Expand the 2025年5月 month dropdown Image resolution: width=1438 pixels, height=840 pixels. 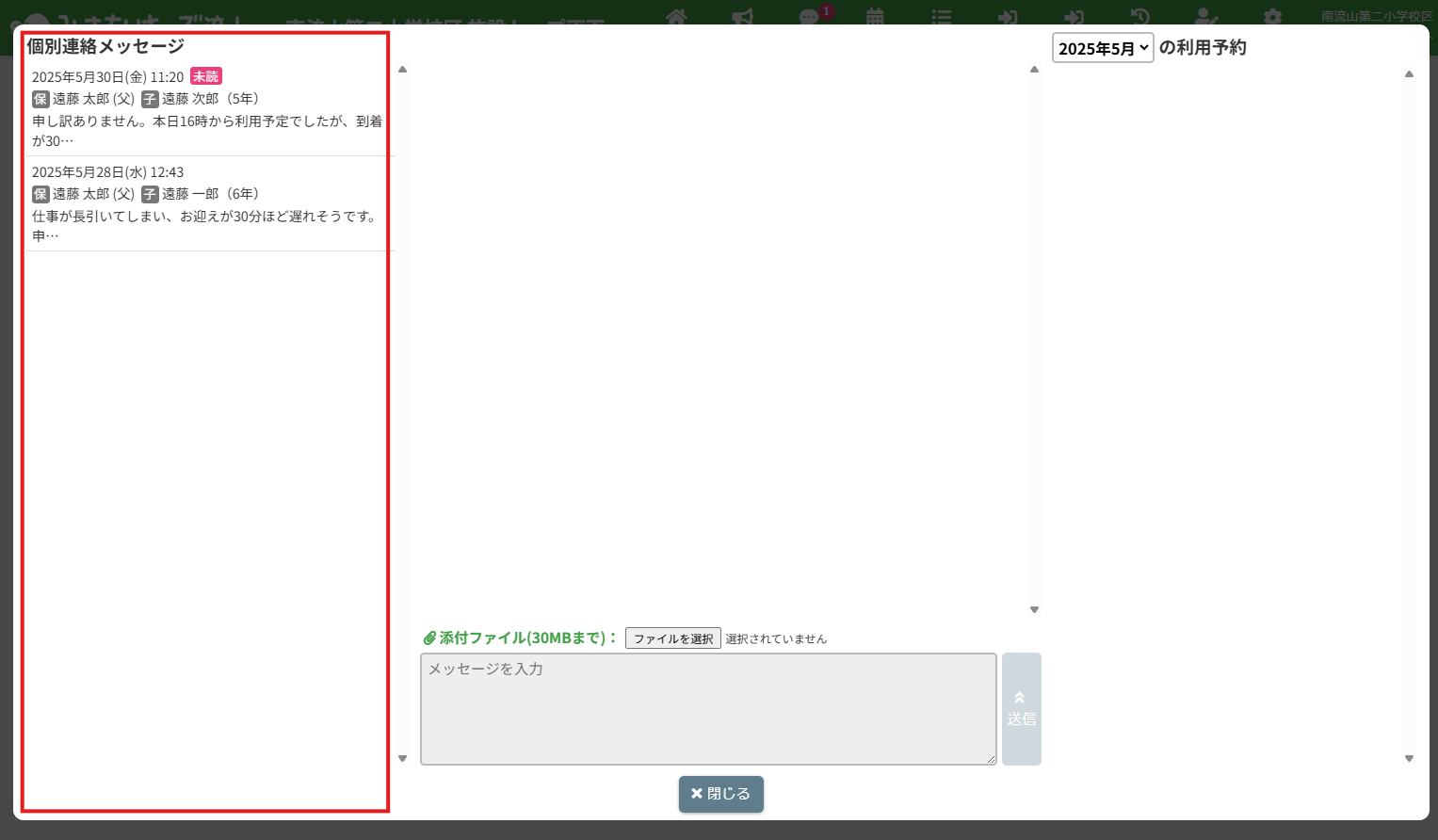pos(1103,48)
